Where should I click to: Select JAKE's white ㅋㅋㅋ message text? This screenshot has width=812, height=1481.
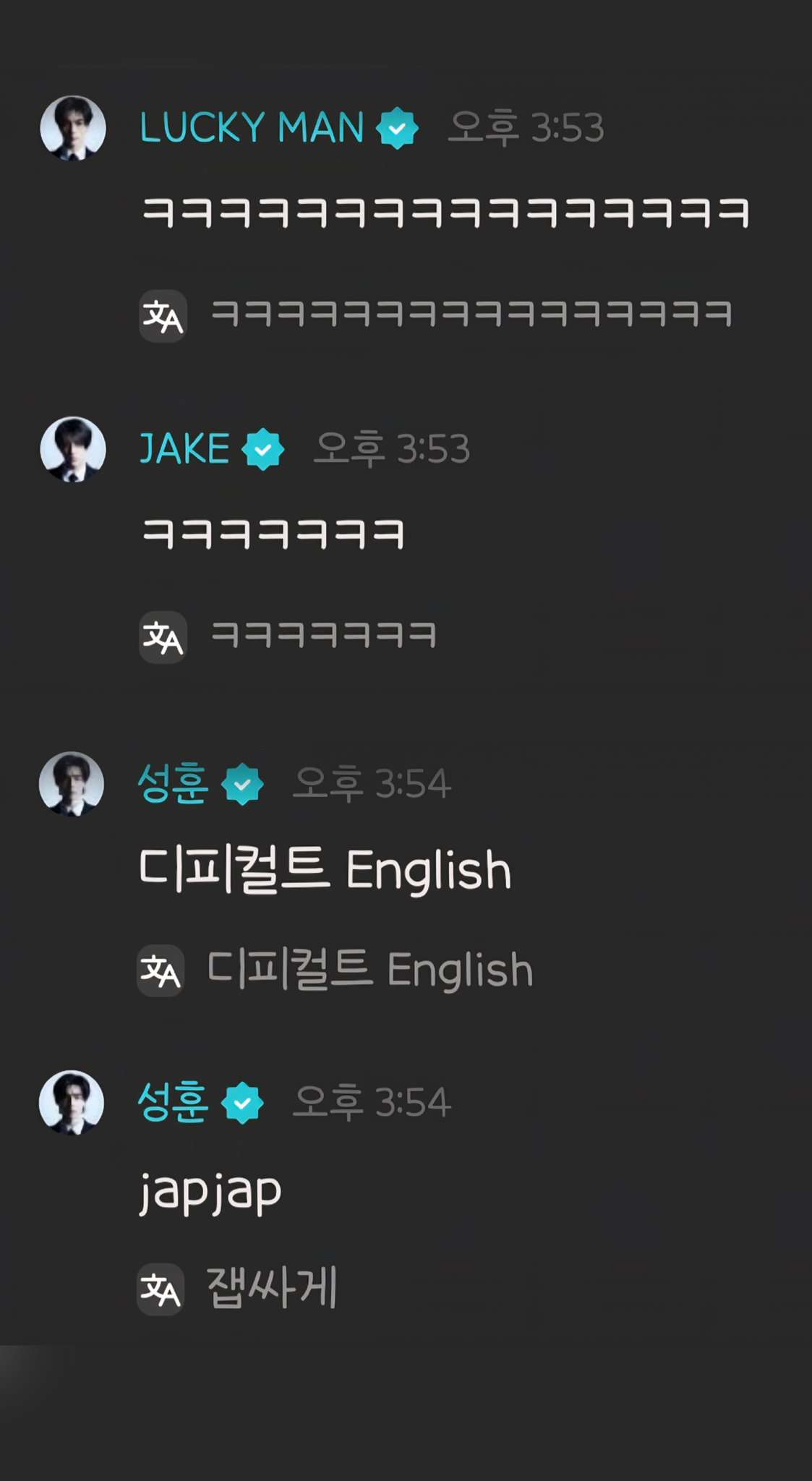[273, 534]
